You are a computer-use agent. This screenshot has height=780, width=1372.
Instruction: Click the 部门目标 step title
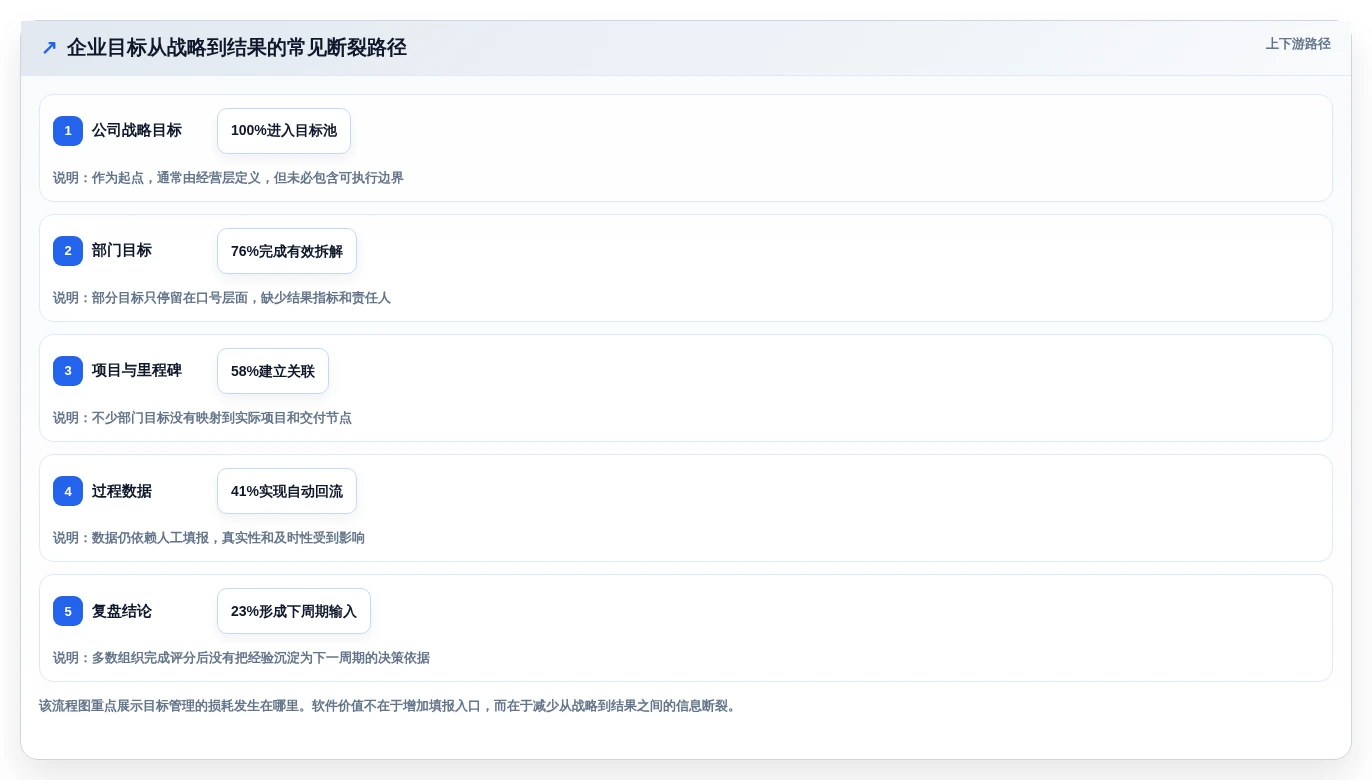(x=122, y=251)
